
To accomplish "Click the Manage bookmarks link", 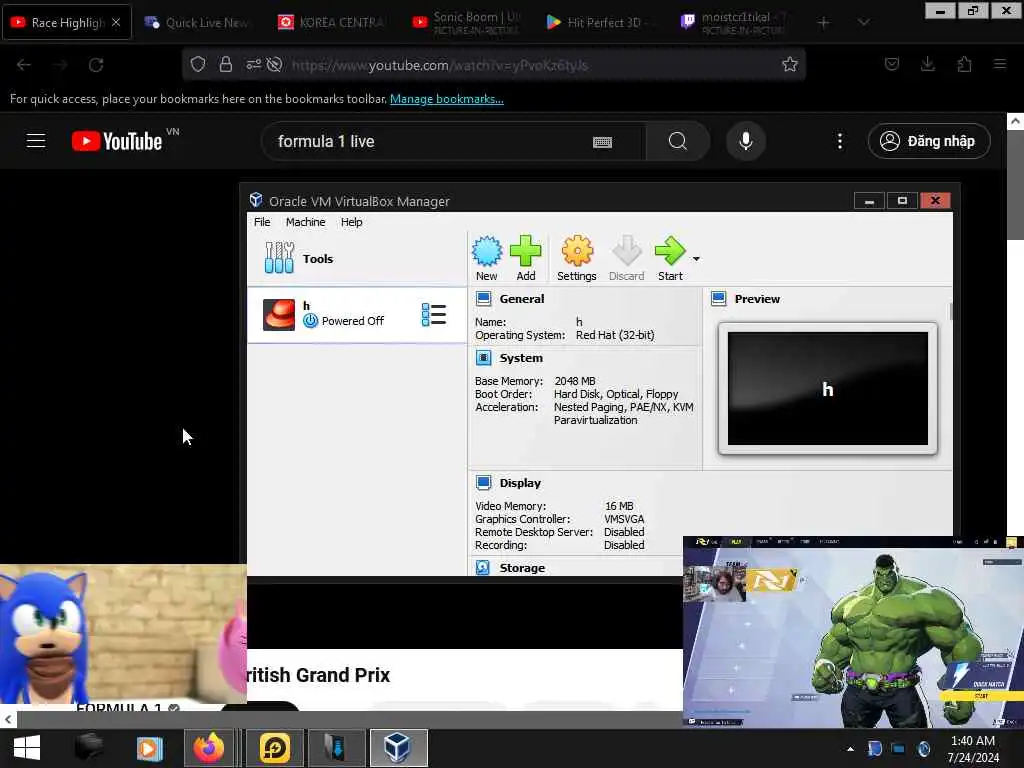I will coord(447,99).
